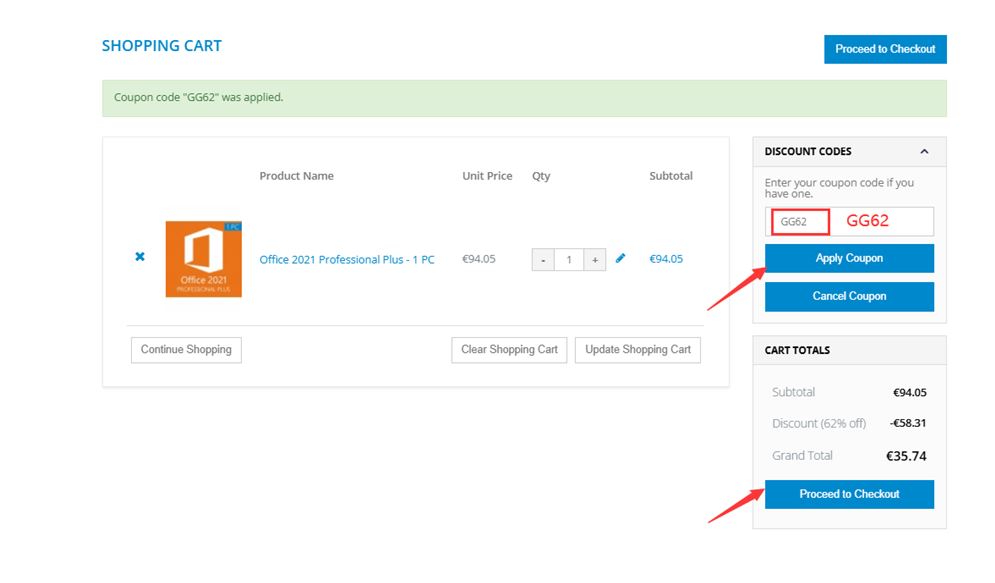Click the Discount Codes panel title

click(808, 152)
